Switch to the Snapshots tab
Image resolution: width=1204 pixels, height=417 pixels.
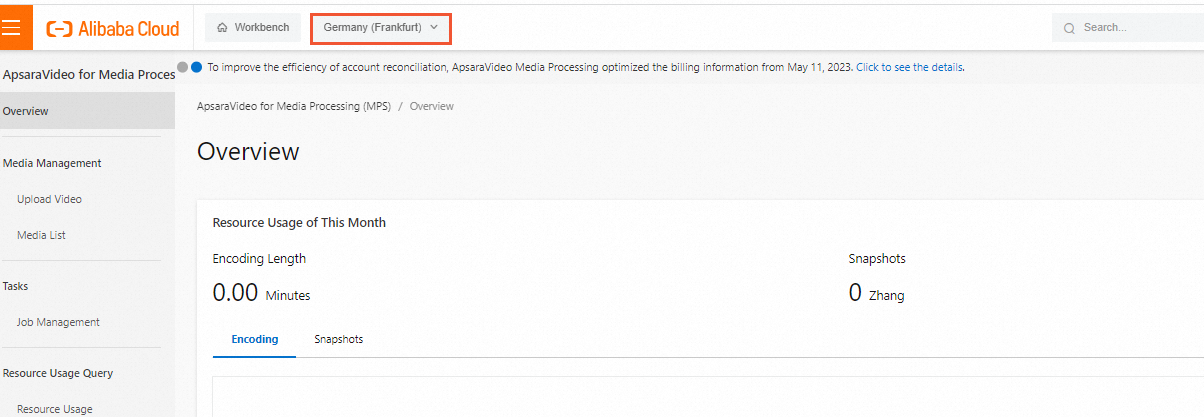coord(338,339)
